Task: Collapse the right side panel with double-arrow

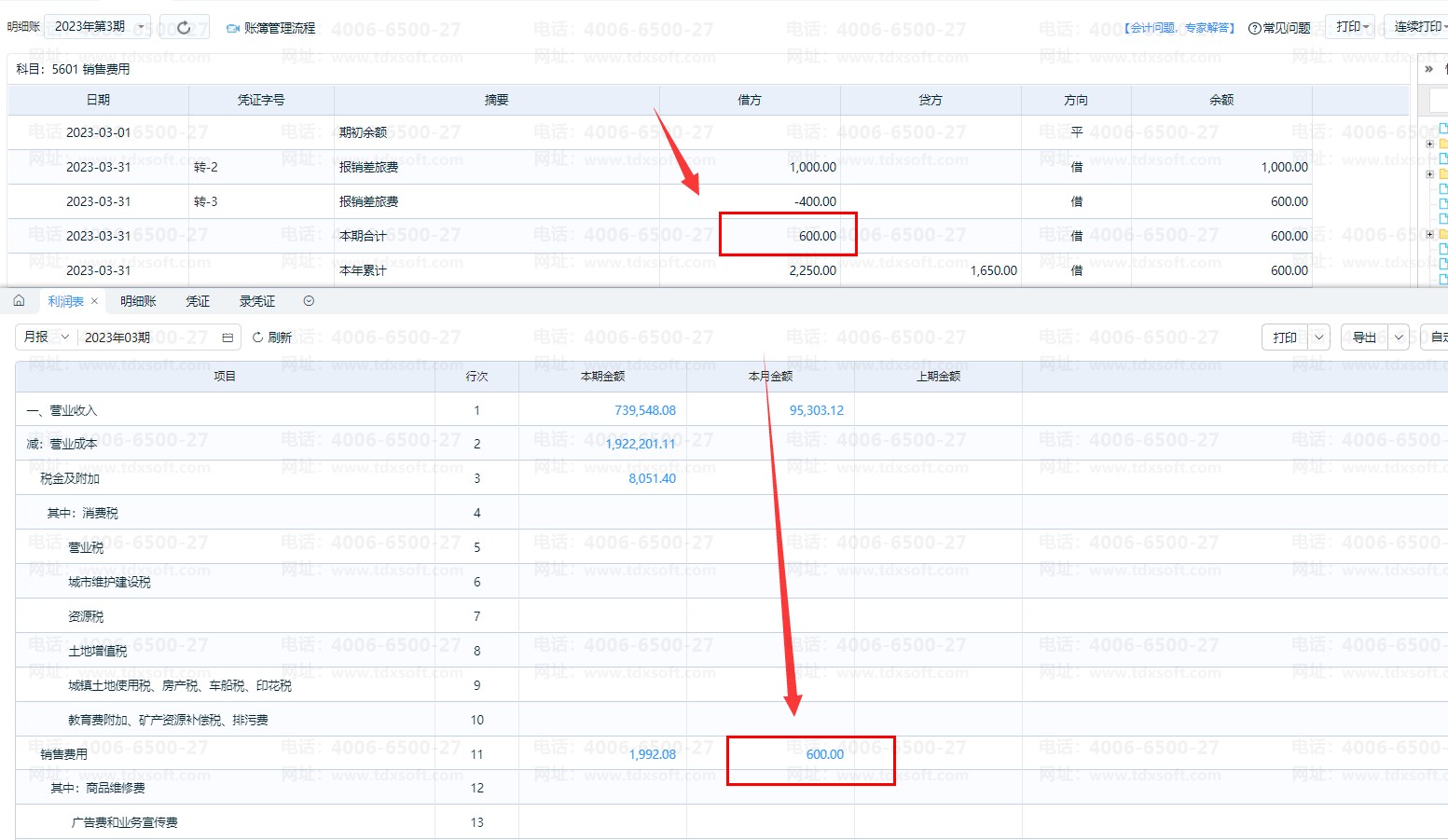Action: [x=1428, y=69]
